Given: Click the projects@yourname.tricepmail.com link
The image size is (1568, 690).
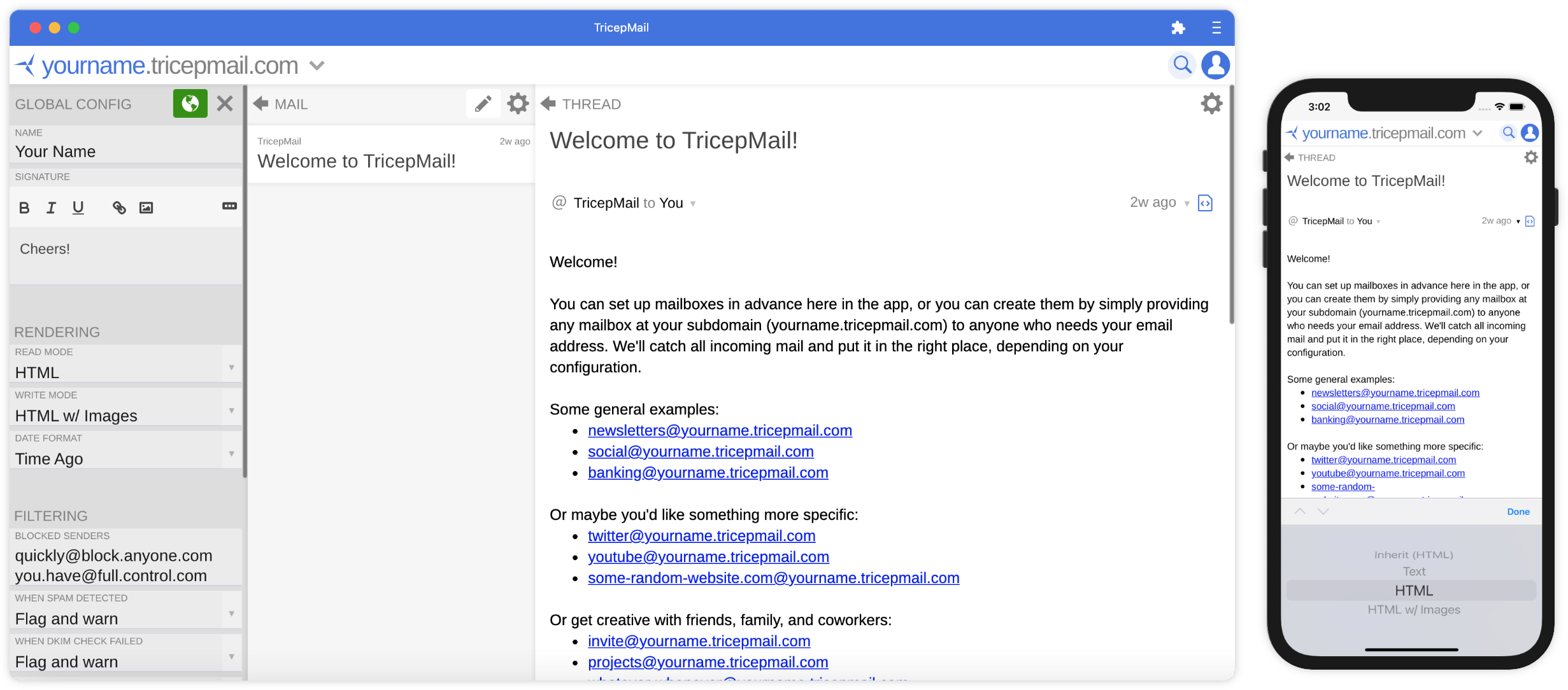Looking at the screenshot, I should click(708, 662).
